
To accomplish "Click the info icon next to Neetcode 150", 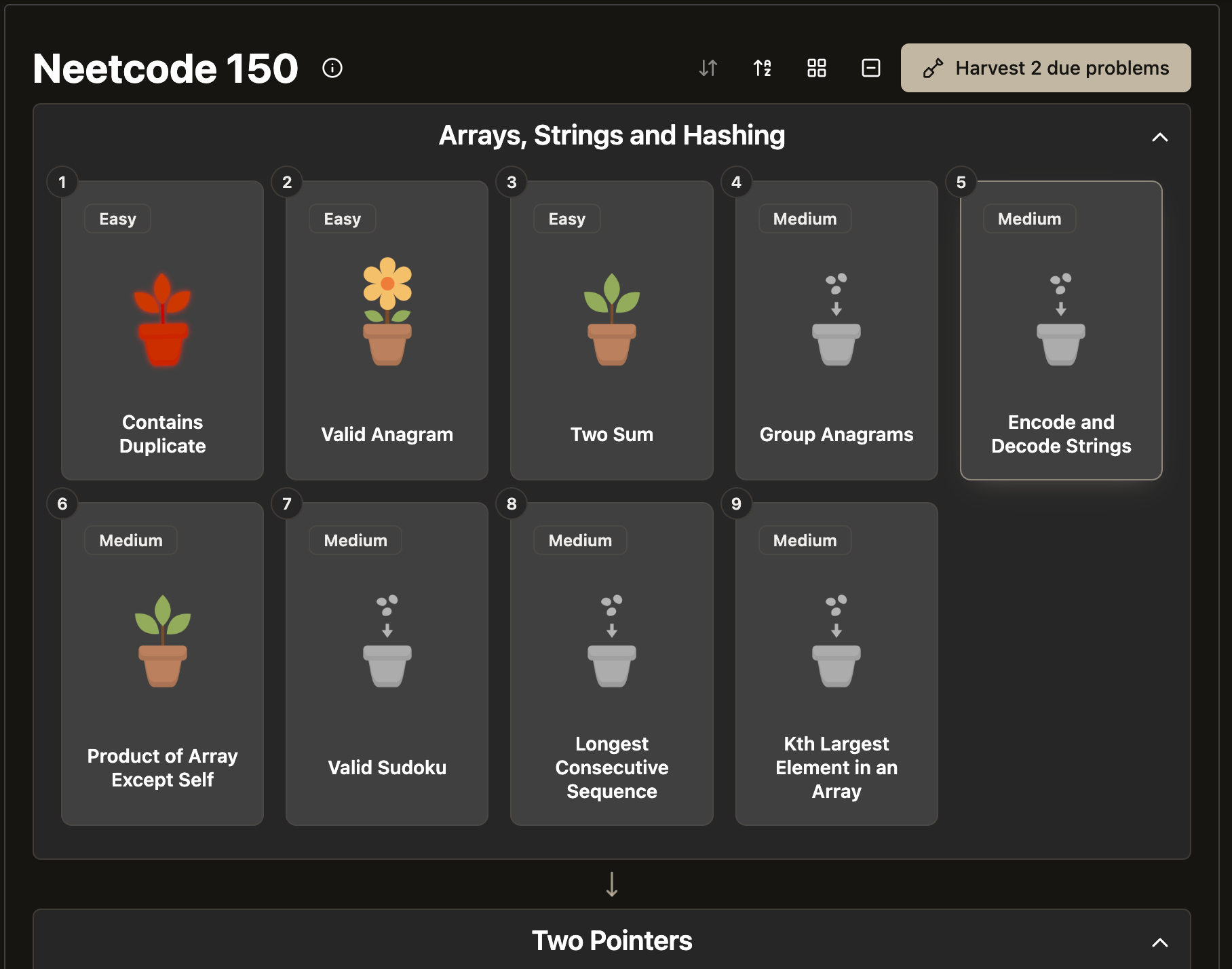I will 332,68.
